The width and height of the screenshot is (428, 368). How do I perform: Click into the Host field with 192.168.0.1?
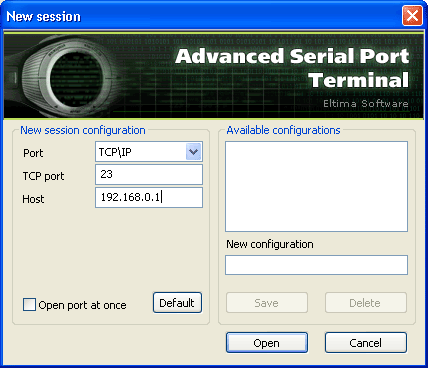coord(149,197)
